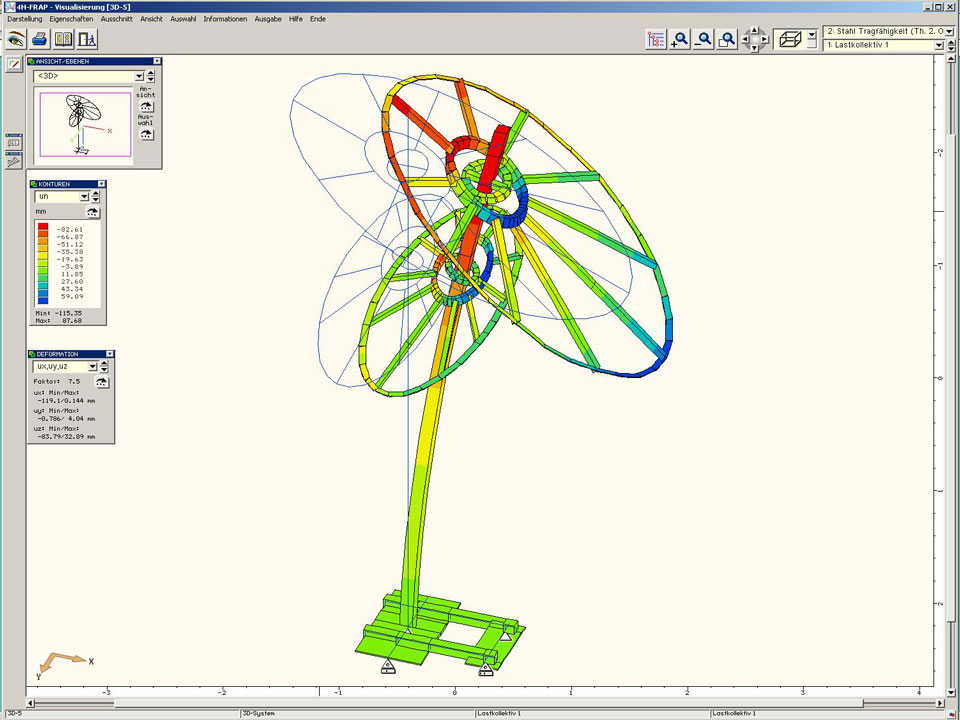Open the book help icon
This screenshot has width=960, height=720.
(x=64, y=39)
